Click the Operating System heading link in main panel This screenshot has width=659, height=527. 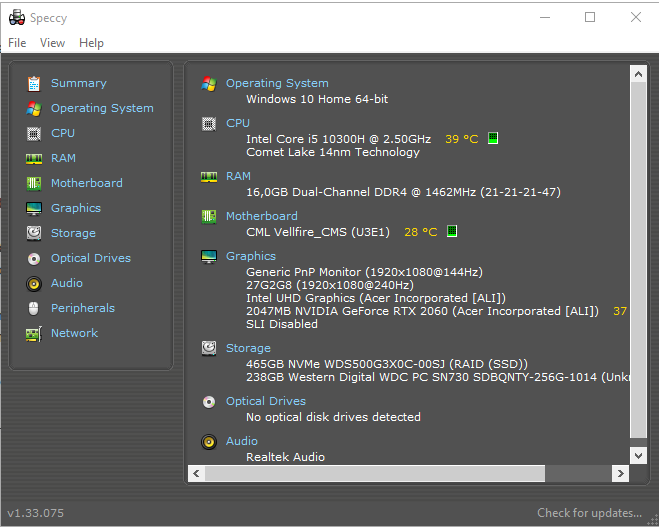pos(277,83)
